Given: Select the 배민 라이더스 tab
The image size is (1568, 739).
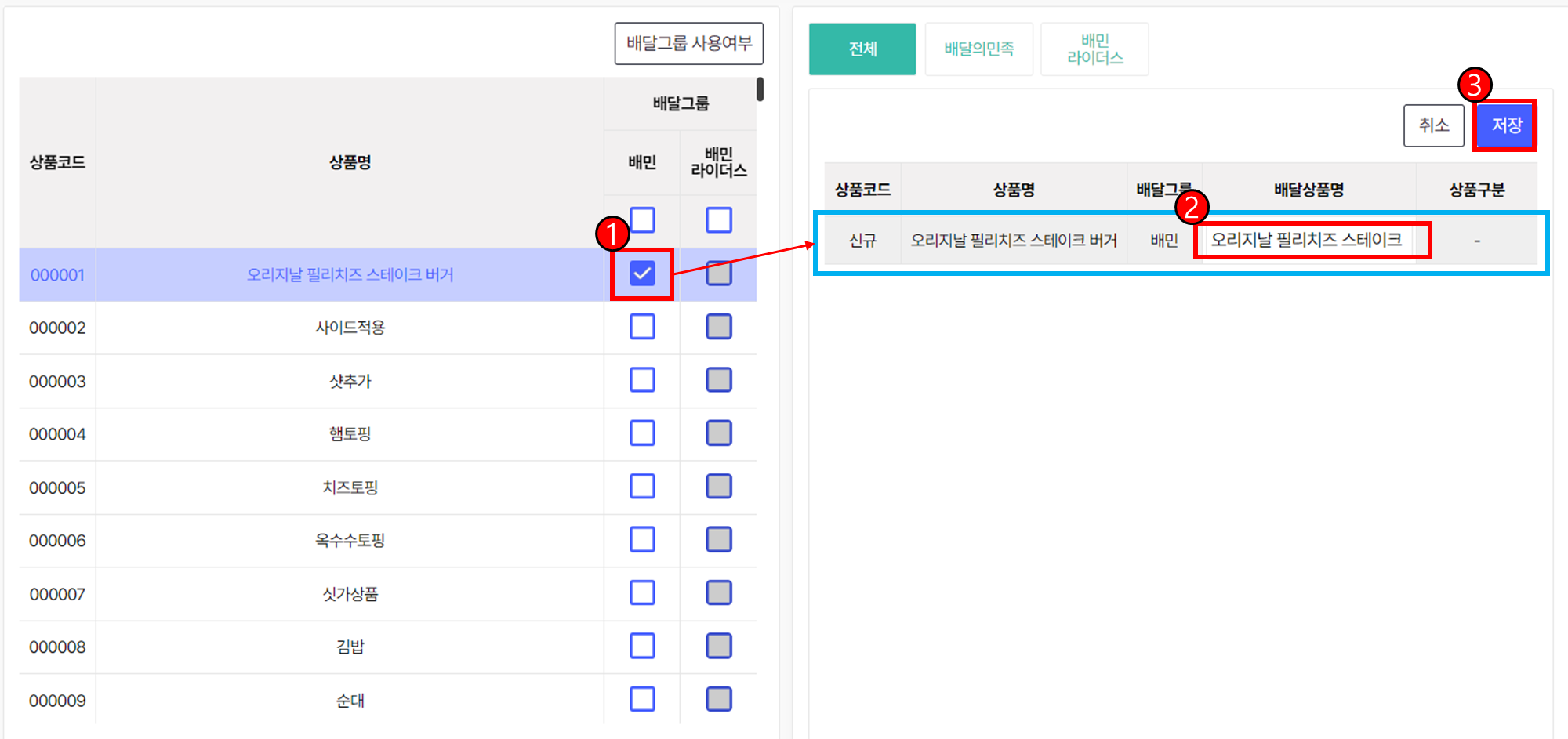Looking at the screenshot, I should click(x=1094, y=49).
